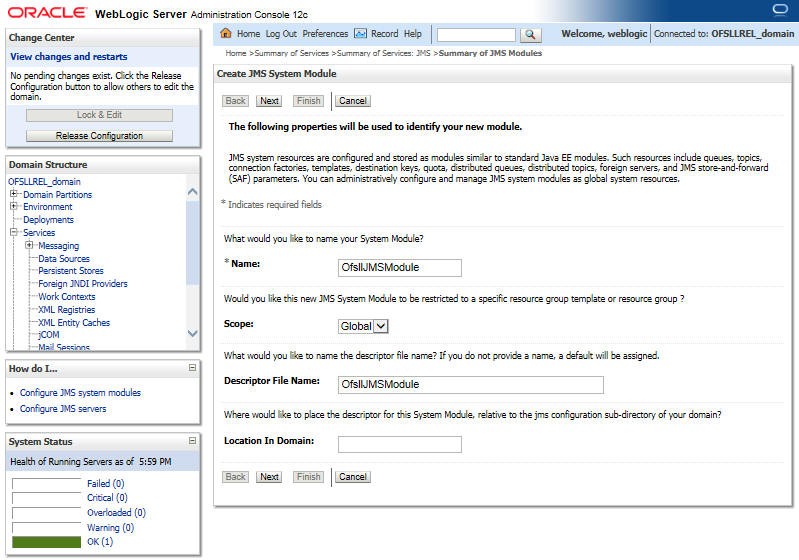Click the Name input field
Viewport: 799px width, 560px height.
coord(400,268)
